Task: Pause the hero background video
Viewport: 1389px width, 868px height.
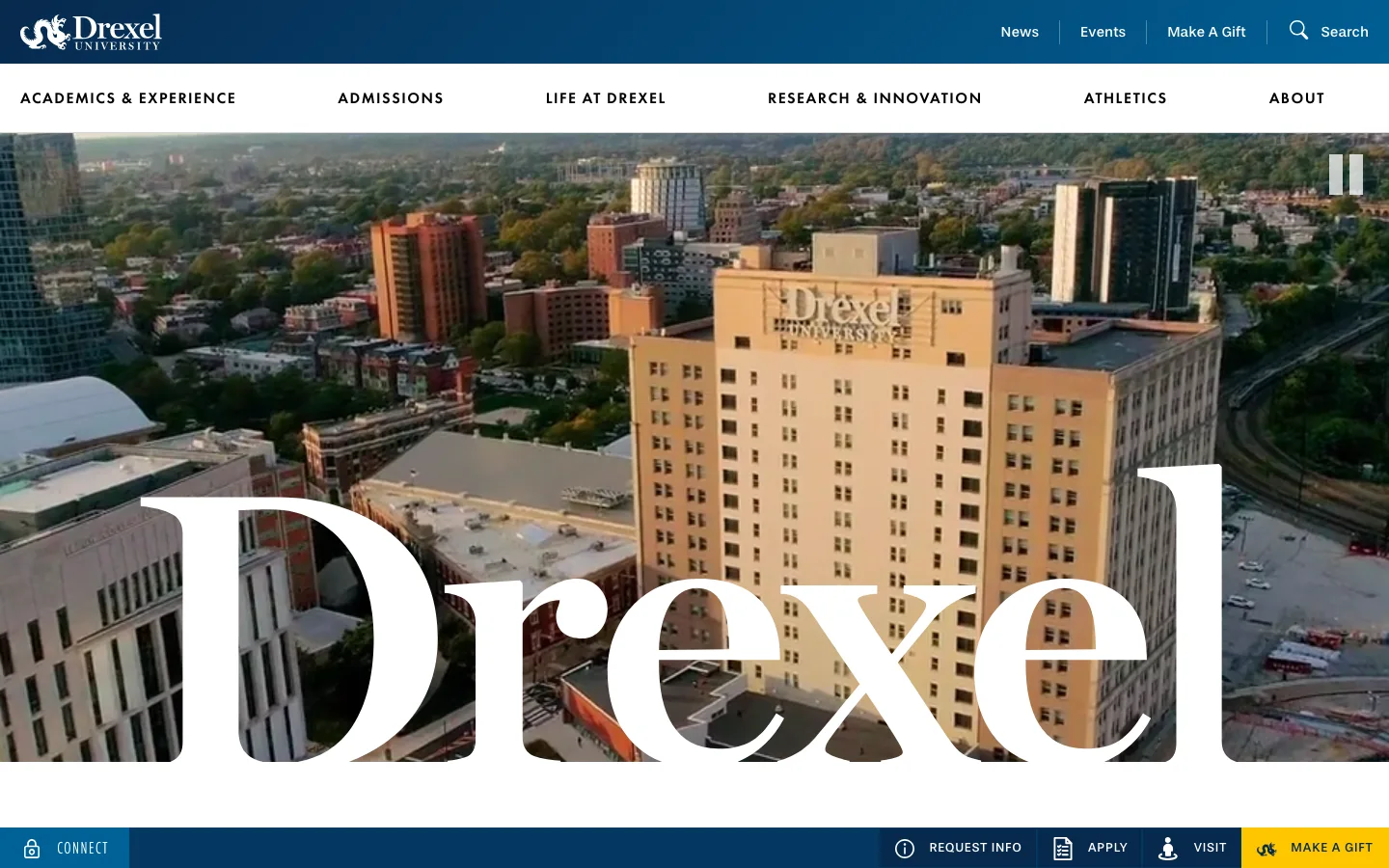Action: coord(1346,175)
